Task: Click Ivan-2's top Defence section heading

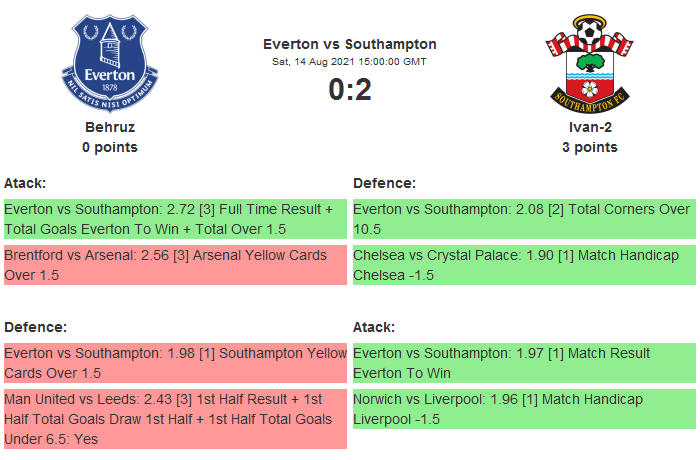Action: [x=385, y=183]
